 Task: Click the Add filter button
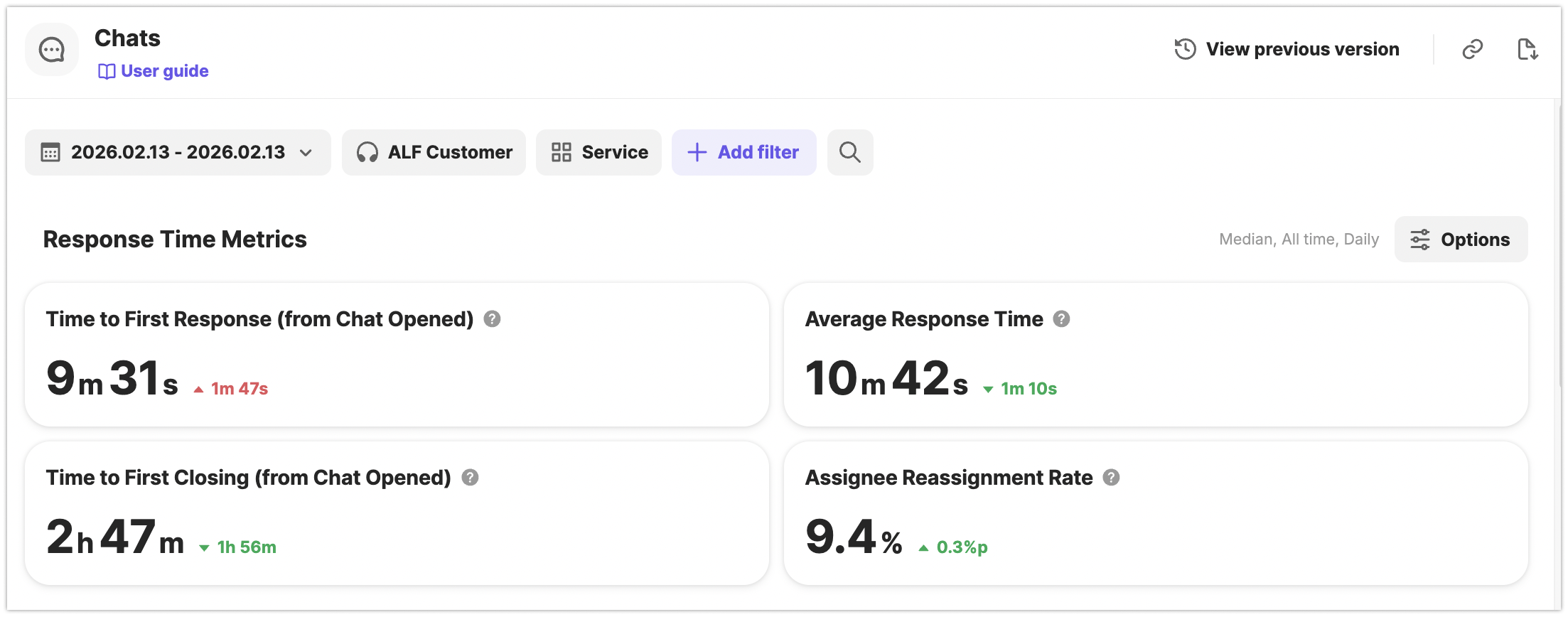click(x=743, y=152)
